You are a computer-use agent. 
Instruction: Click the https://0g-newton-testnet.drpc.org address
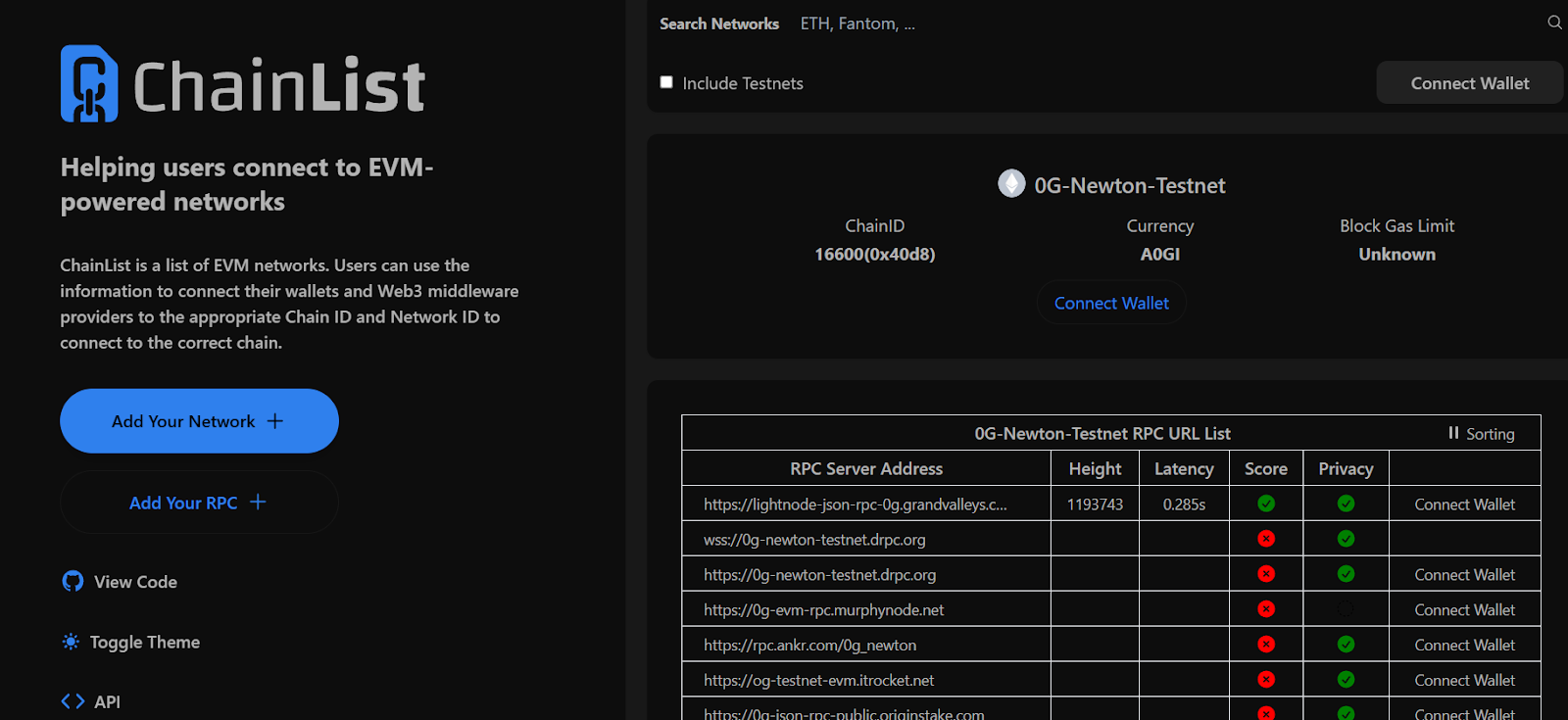(819, 575)
